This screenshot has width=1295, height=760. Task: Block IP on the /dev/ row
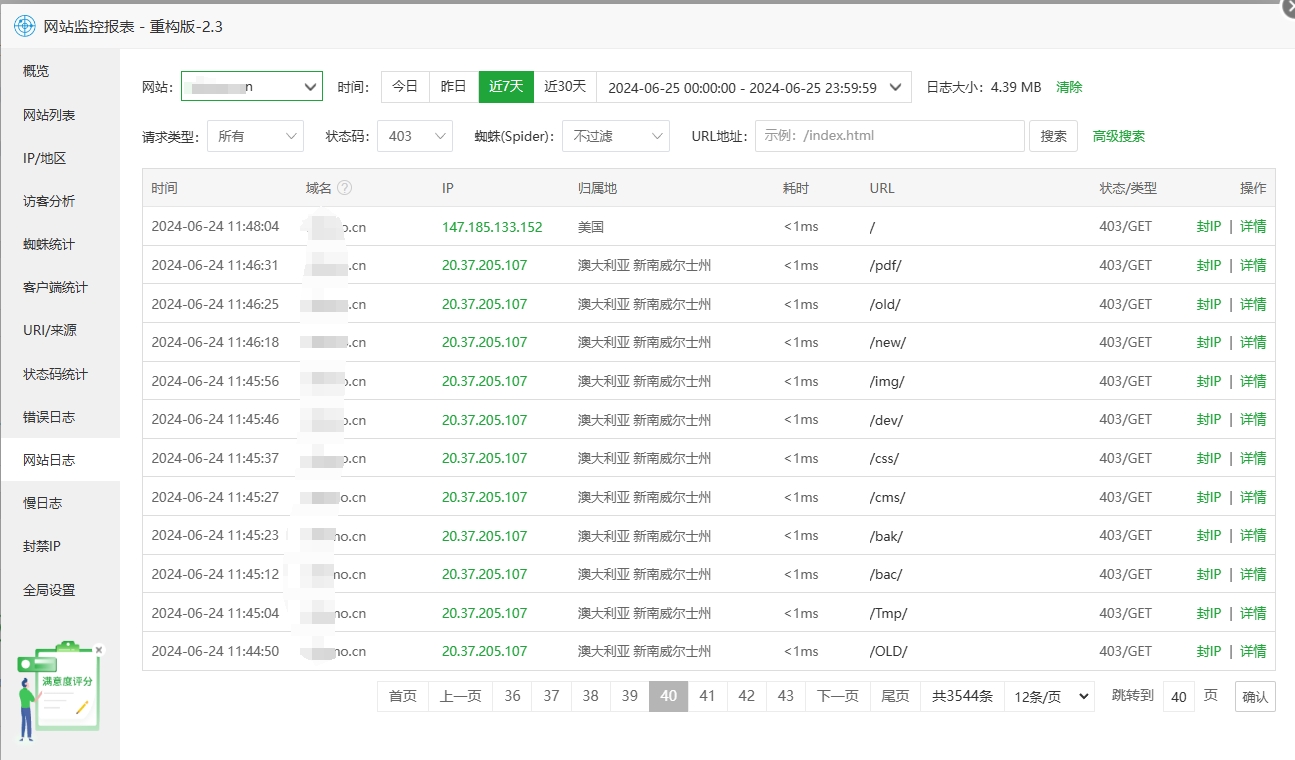pos(1209,420)
